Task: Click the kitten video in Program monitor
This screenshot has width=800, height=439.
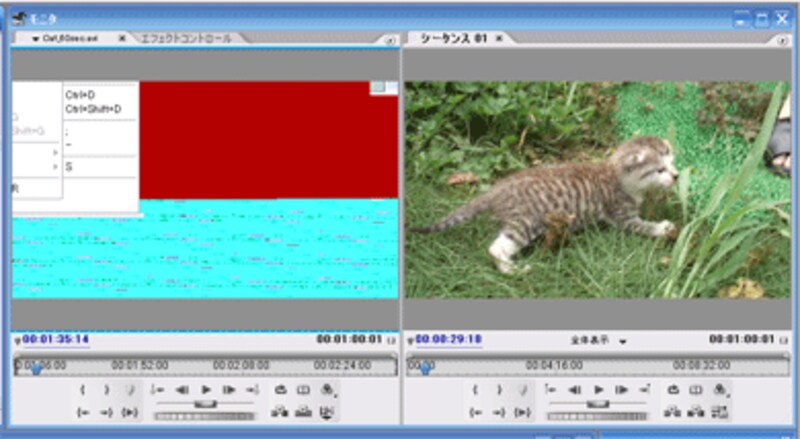Action: click(x=597, y=190)
